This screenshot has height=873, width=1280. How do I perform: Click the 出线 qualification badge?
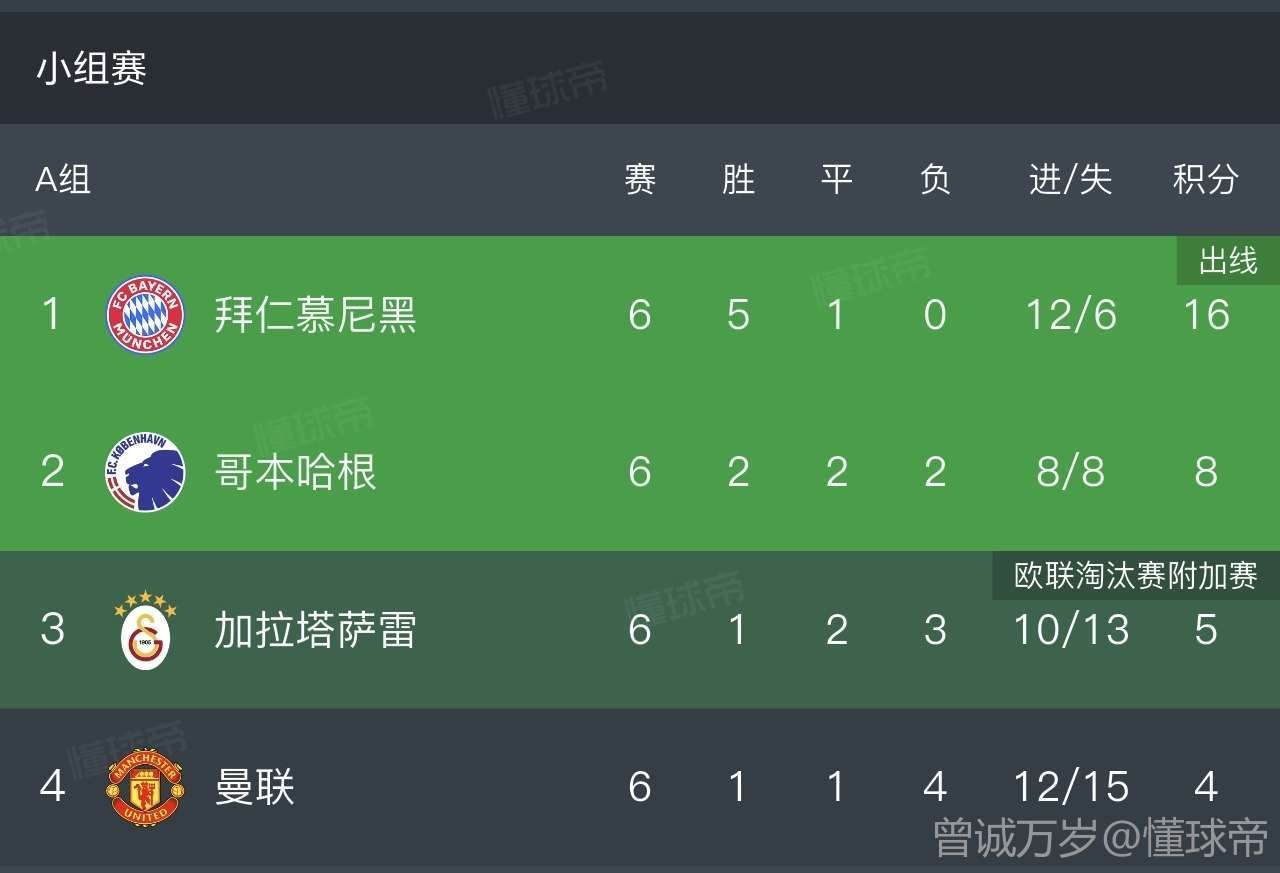tap(1228, 261)
